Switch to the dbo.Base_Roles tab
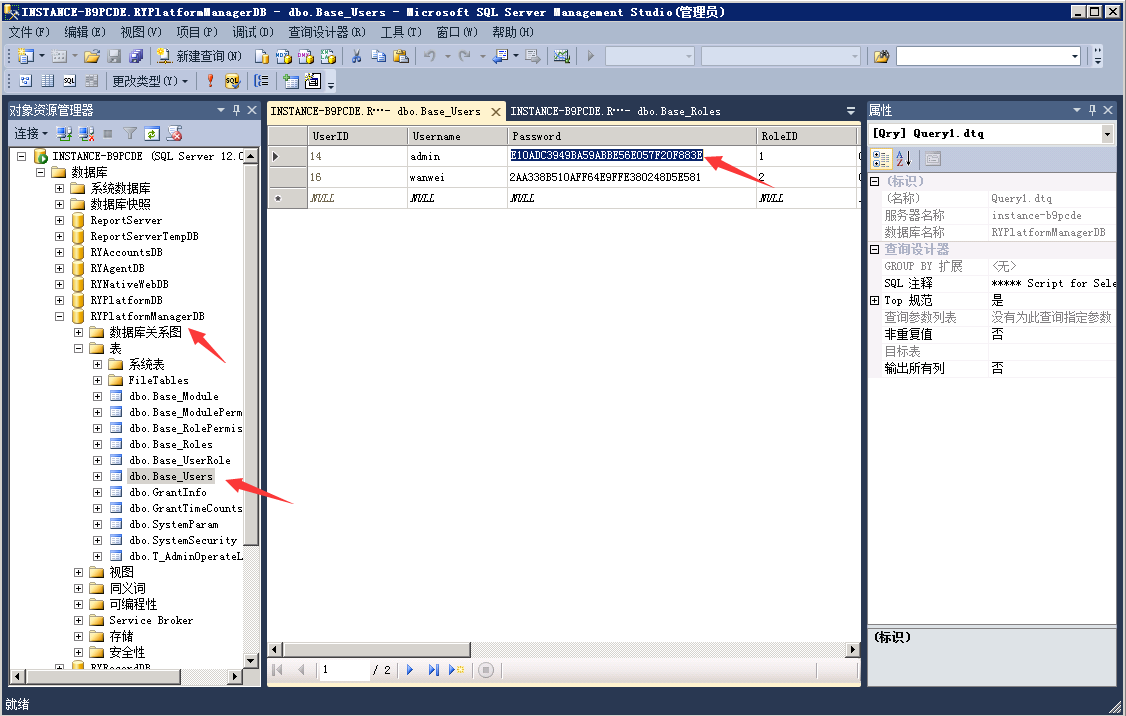Viewport: 1126px width, 716px height. [615, 111]
